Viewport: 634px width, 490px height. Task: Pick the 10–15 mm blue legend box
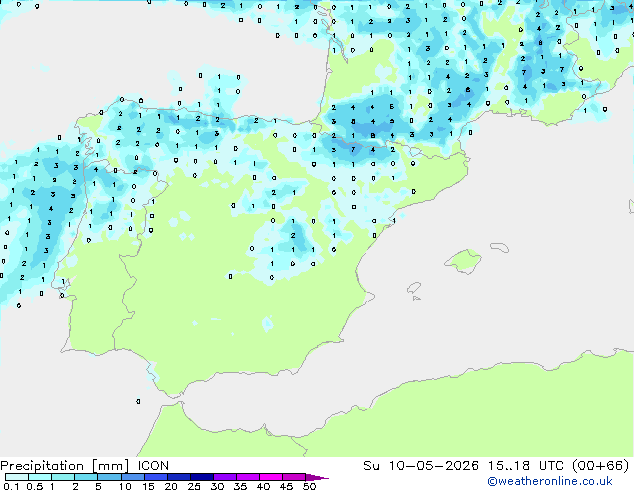pos(132,477)
